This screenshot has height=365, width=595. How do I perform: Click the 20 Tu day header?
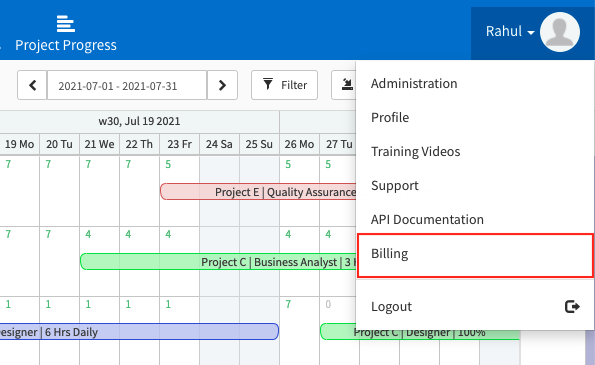60,144
